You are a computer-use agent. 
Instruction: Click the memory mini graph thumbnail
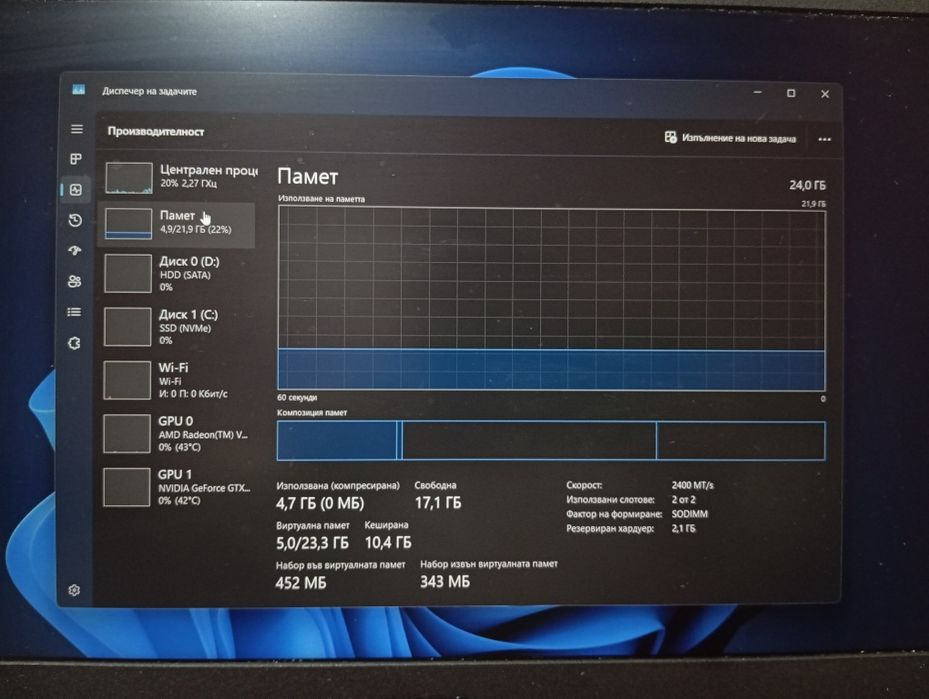(128, 223)
